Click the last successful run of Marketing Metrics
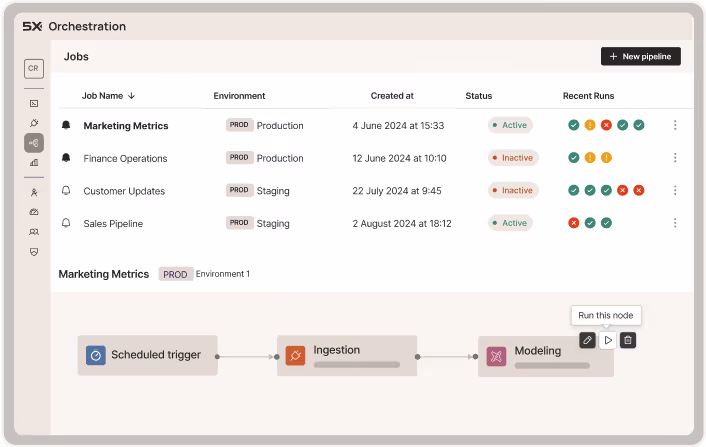The image size is (706, 447). click(639, 125)
